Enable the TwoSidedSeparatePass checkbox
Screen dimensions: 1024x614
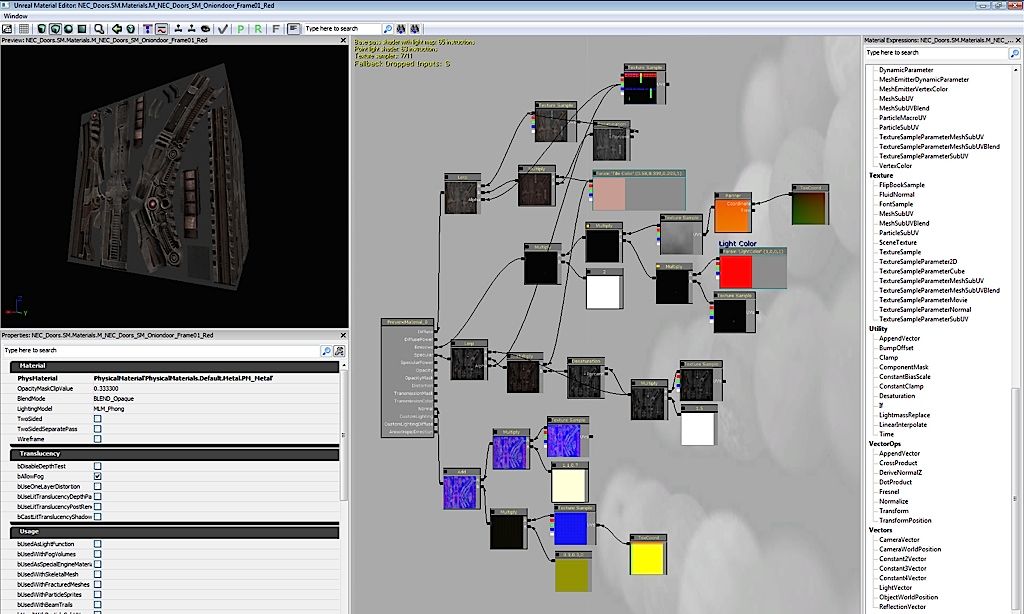click(97, 429)
